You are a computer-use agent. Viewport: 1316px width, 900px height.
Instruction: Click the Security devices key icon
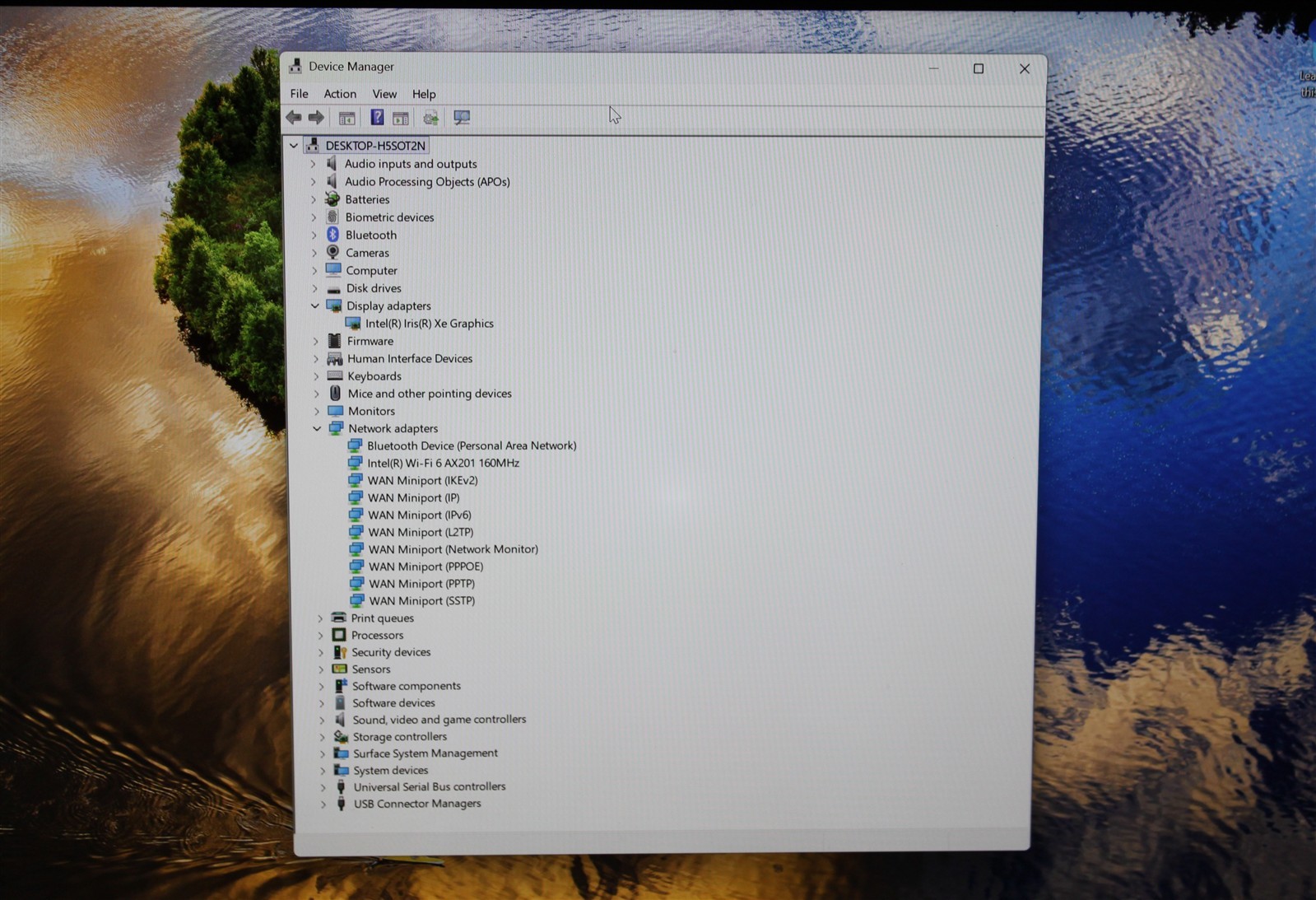(x=339, y=652)
